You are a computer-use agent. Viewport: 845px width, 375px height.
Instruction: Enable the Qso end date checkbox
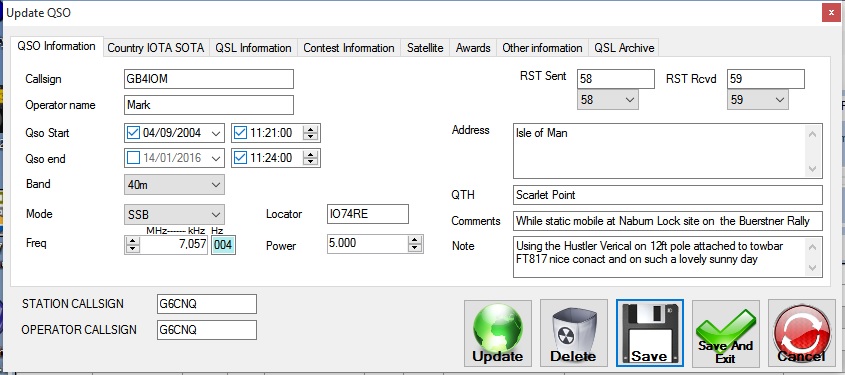(x=133, y=158)
